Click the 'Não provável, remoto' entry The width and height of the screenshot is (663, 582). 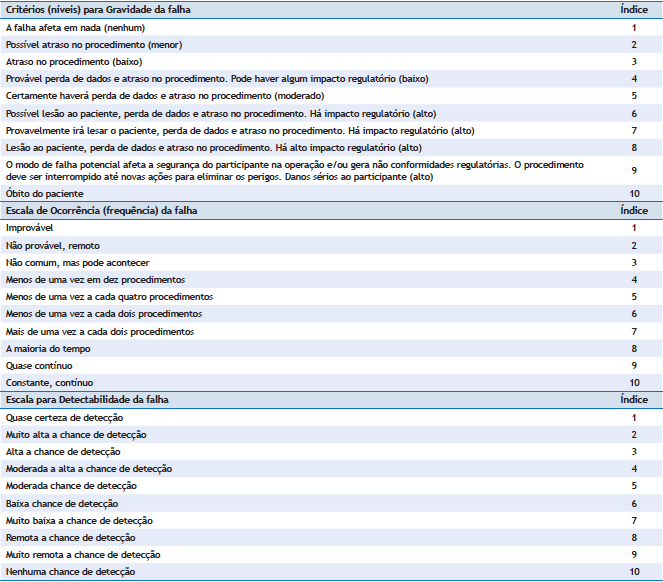(x=52, y=245)
